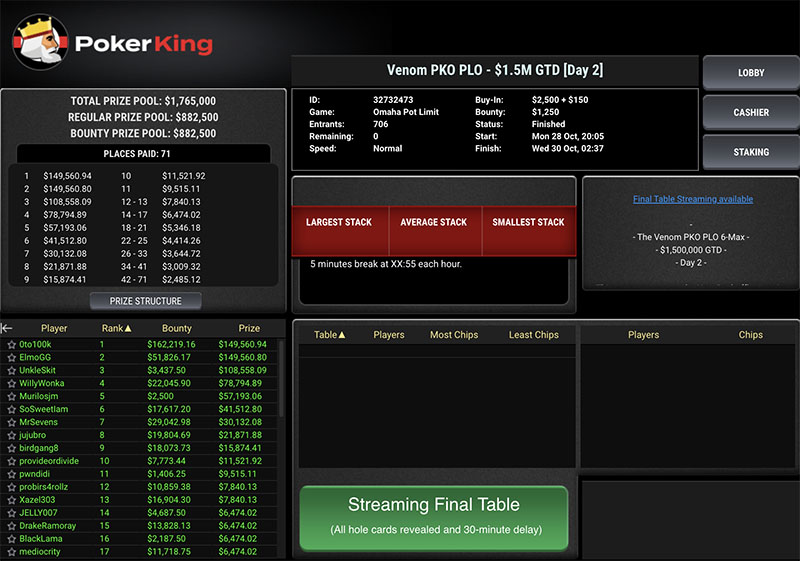The height and width of the screenshot is (561, 800).
Task: Go to the Cashier section
Action: point(751,112)
